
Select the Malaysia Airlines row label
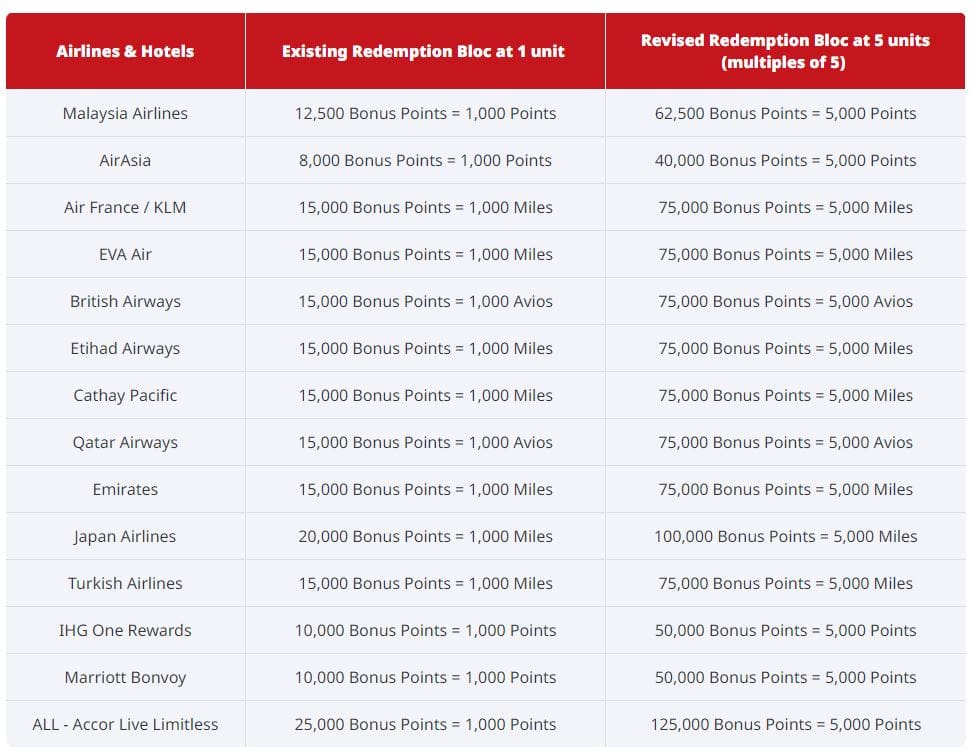[124, 113]
